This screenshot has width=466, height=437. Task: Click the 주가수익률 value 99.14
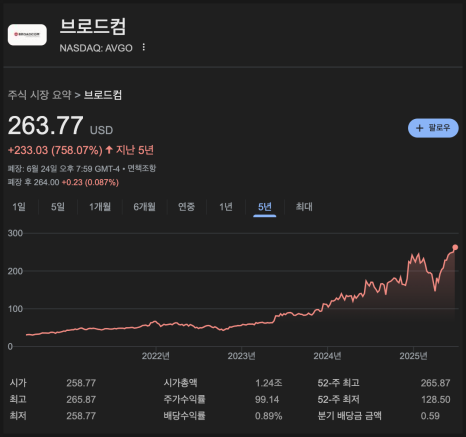coord(267,399)
